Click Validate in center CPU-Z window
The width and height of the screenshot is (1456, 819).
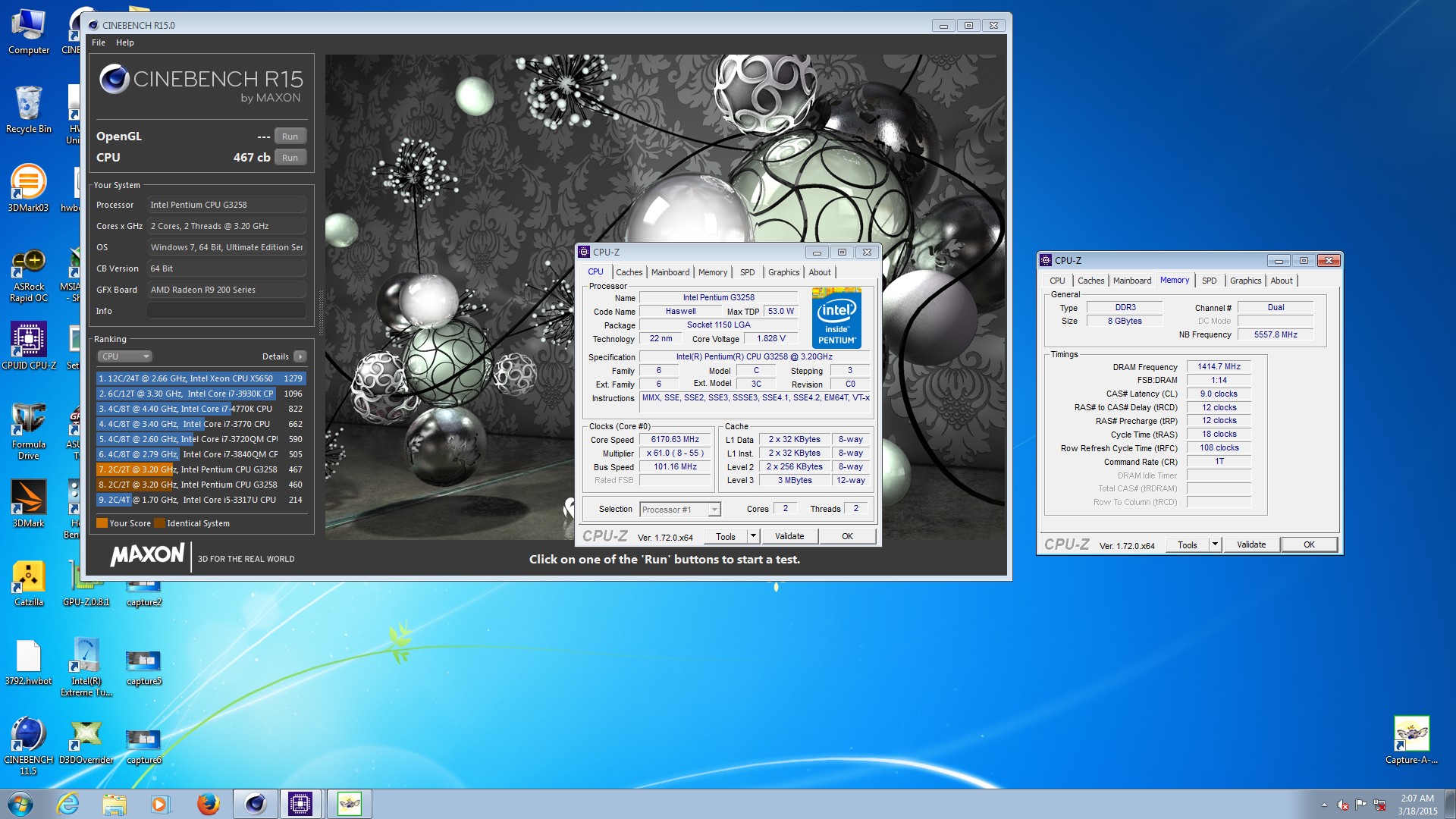(789, 536)
